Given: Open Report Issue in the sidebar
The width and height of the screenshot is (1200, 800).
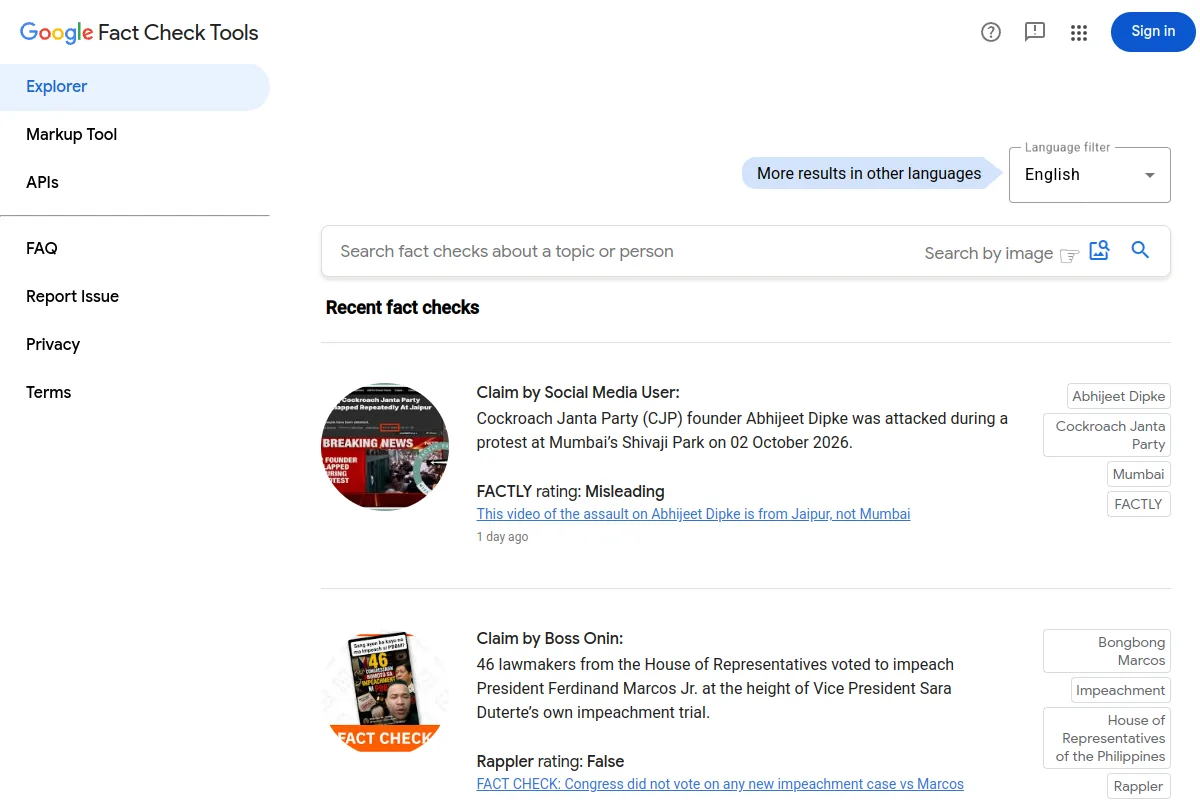Looking at the screenshot, I should click(x=135, y=297).
